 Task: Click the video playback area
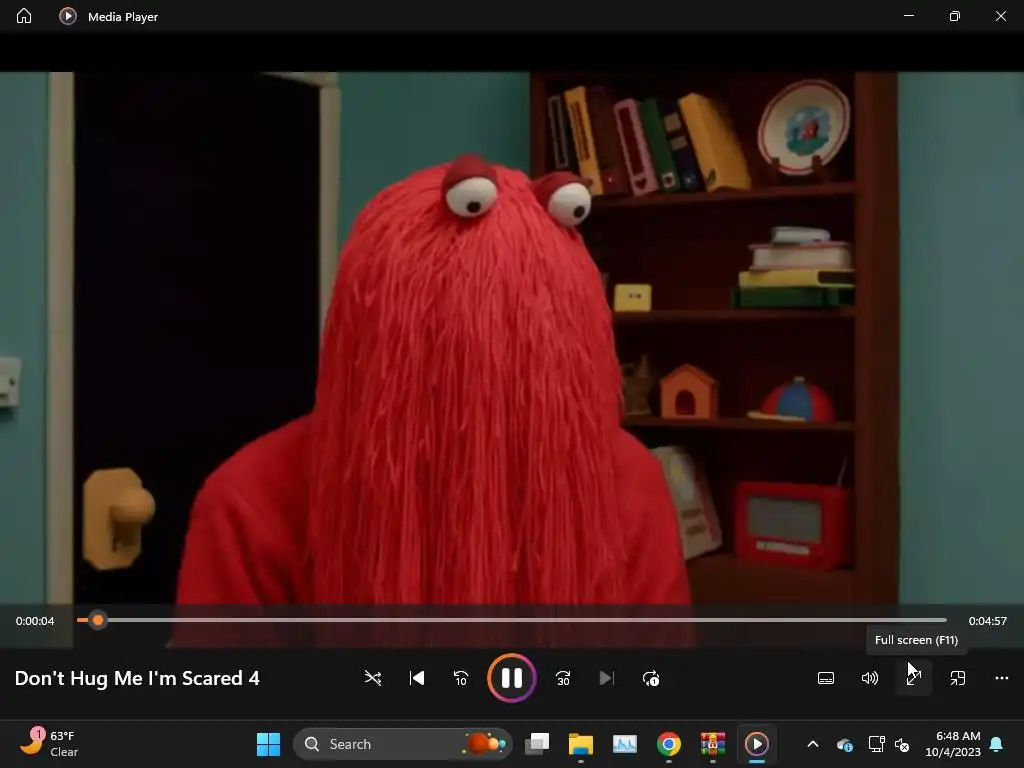tap(512, 338)
